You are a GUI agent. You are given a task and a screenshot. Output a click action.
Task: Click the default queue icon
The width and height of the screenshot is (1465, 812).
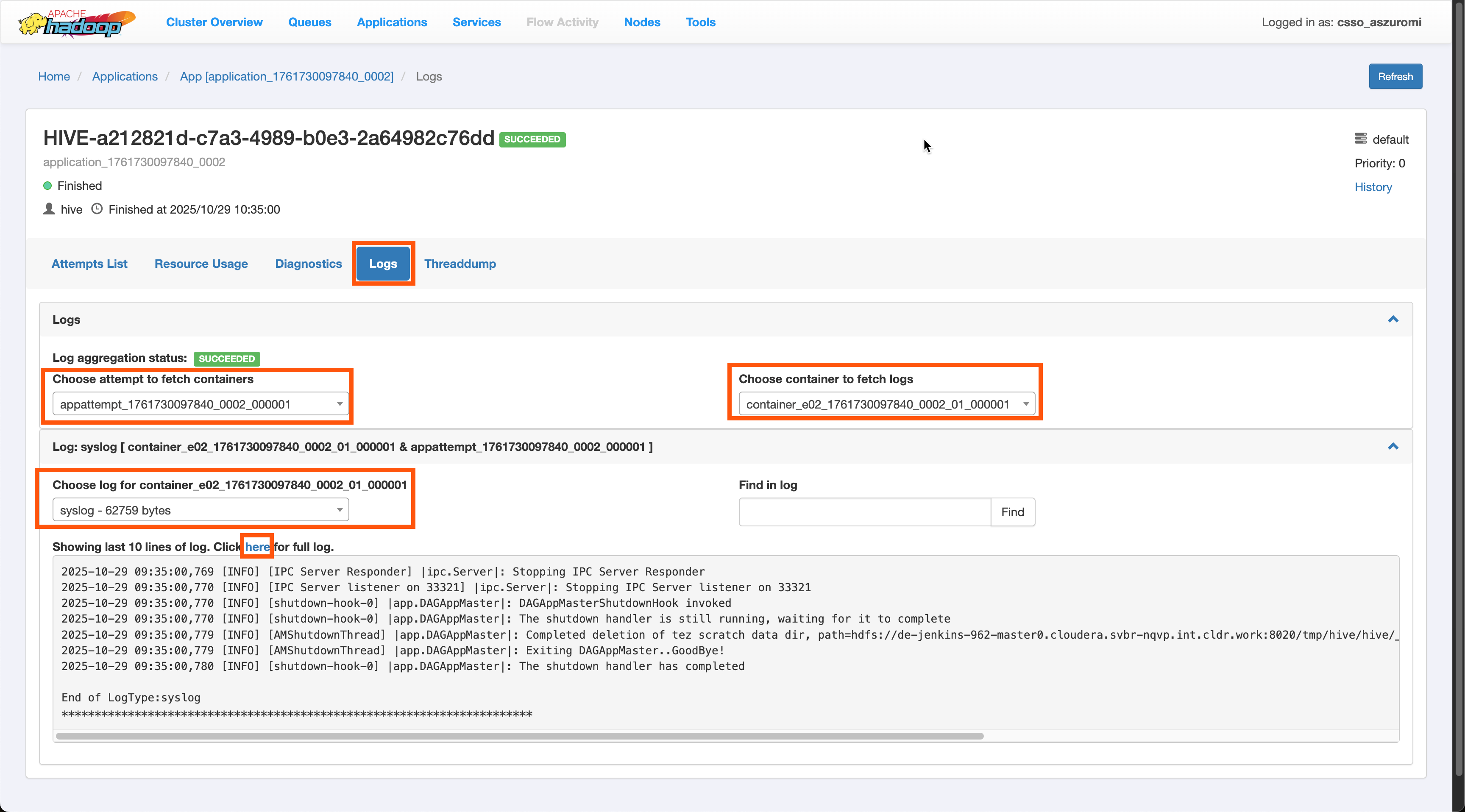pos(1360,139)
